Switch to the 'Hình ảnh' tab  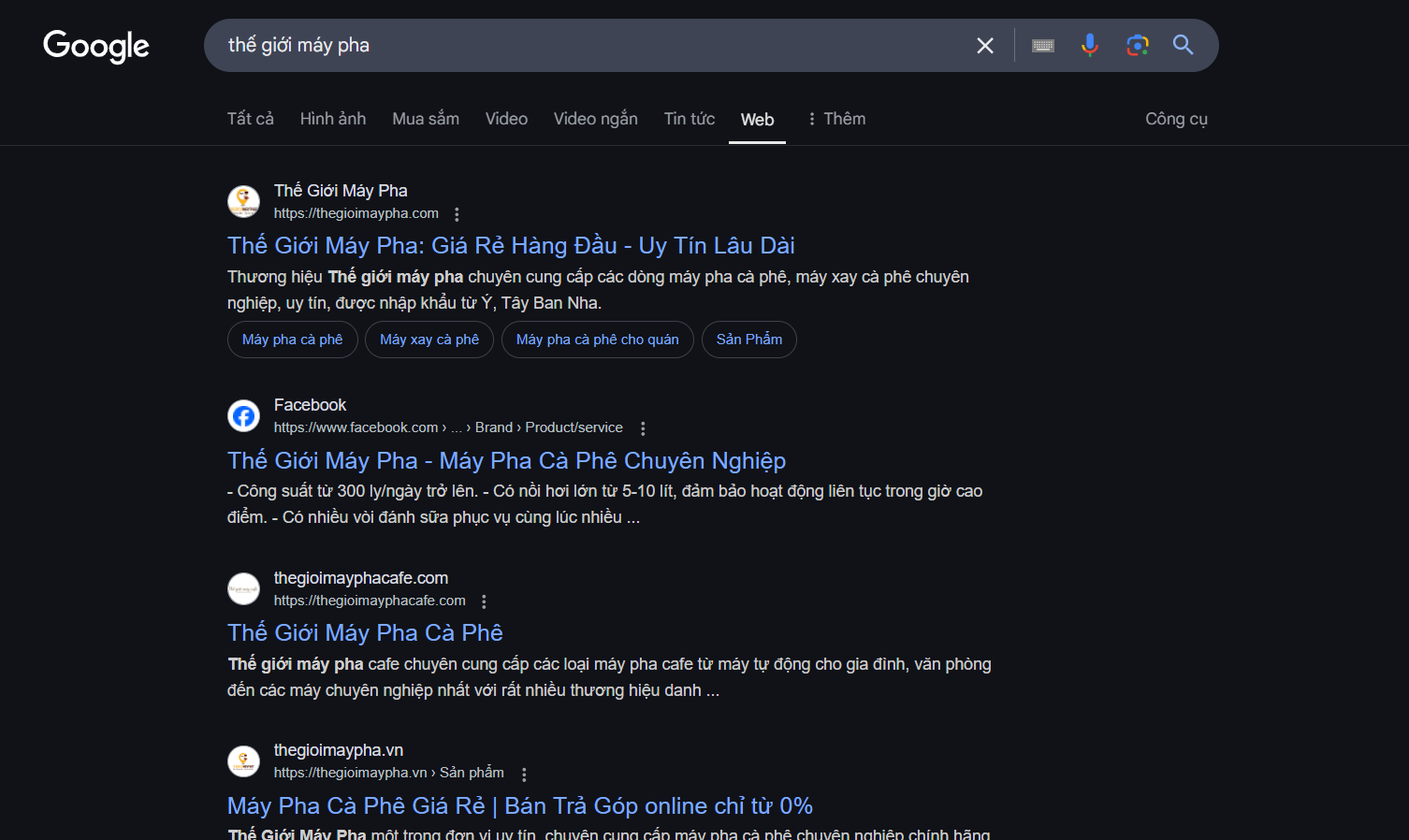333,119
